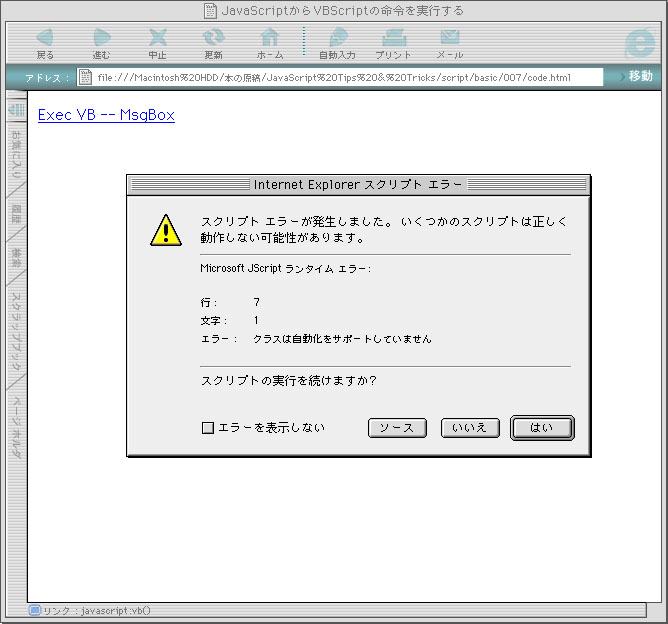
Task: Open the お気に入り (Favorites) sidebar tab
Action: (16, 154)
